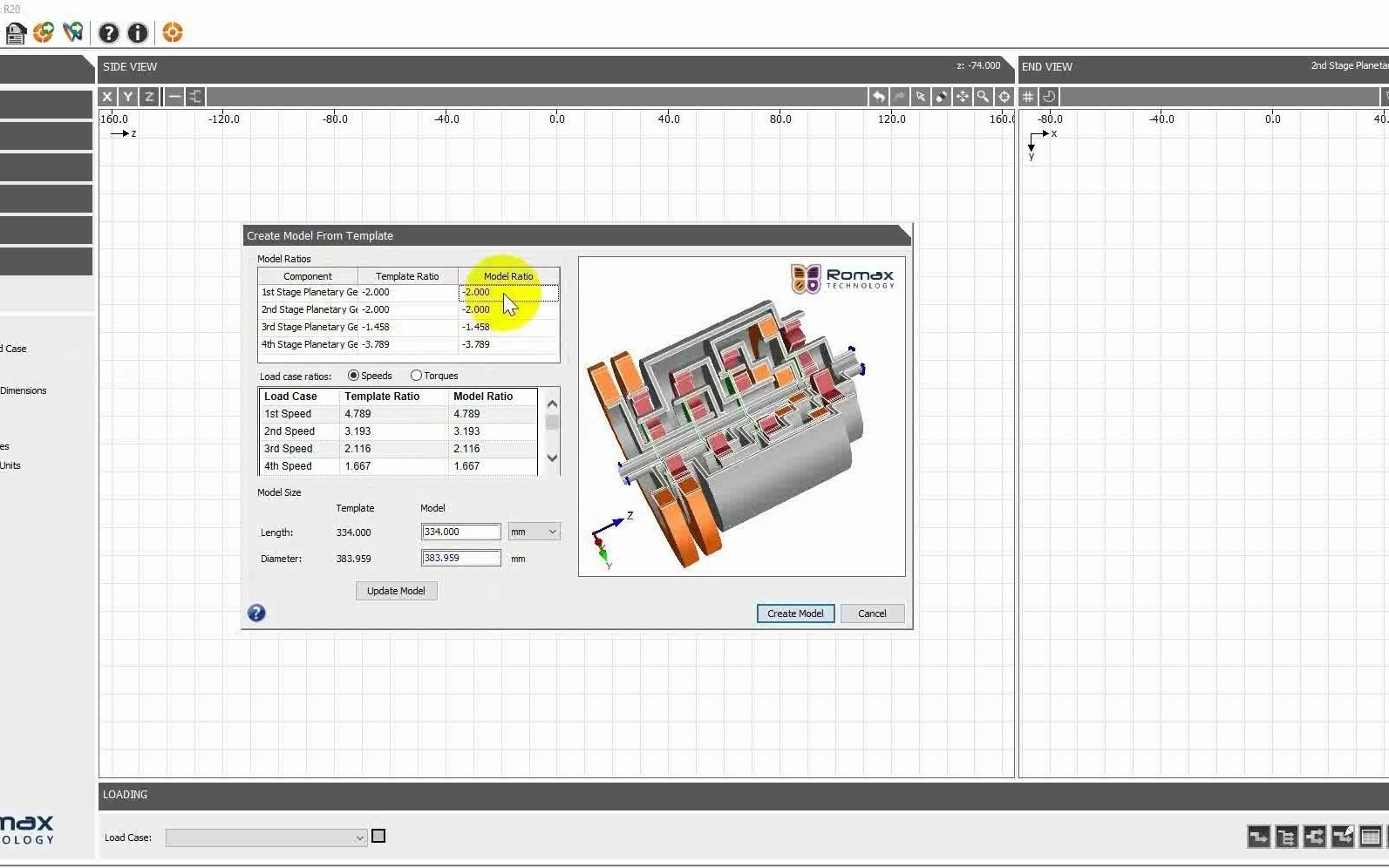Click the Component column header
Screen dimensions: 1389x868
click(x=308, y=276)
